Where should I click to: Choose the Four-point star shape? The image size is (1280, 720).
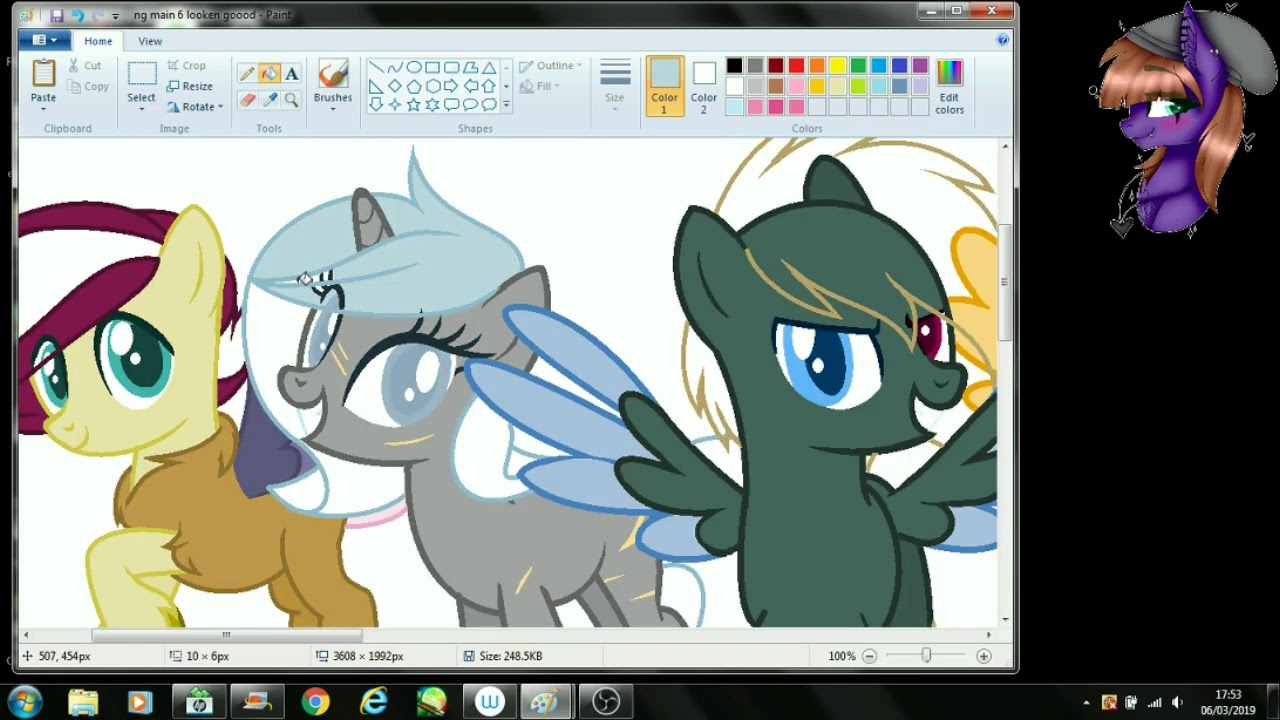395,104
